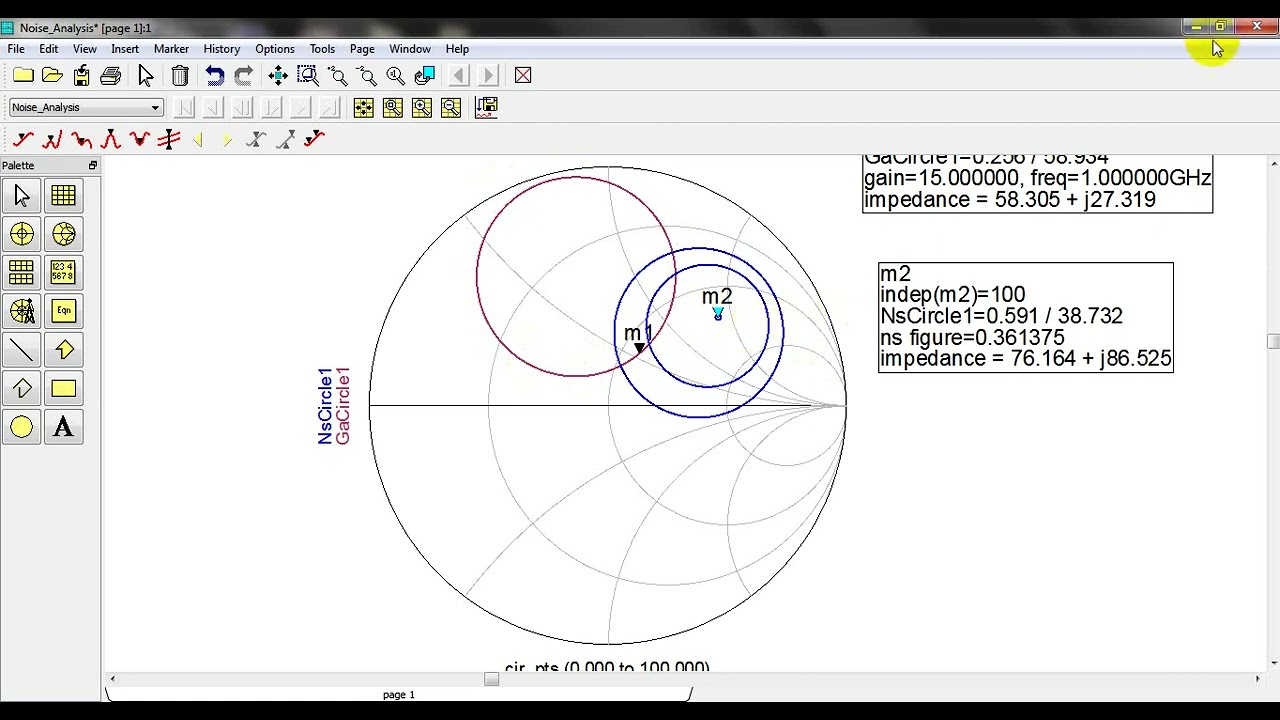Select marker m2 on the Smith chart
This screenshot has height=720, width=1280.
[718, 314]
